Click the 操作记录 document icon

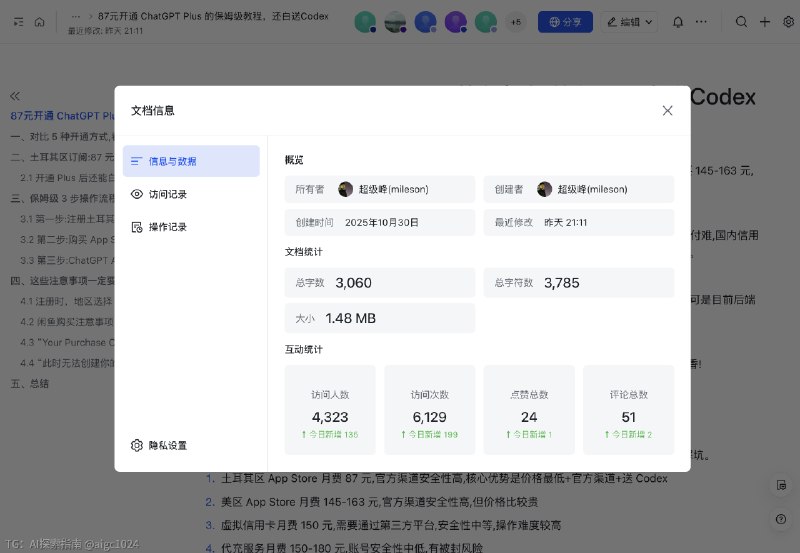[x=137, y=227]
